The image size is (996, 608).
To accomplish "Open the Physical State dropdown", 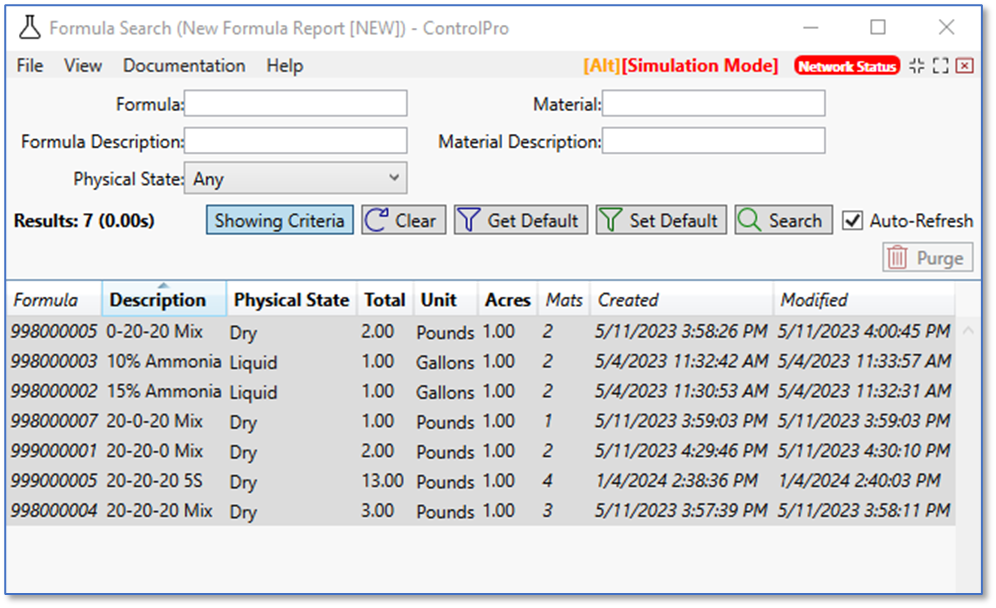I will [396, 178].
